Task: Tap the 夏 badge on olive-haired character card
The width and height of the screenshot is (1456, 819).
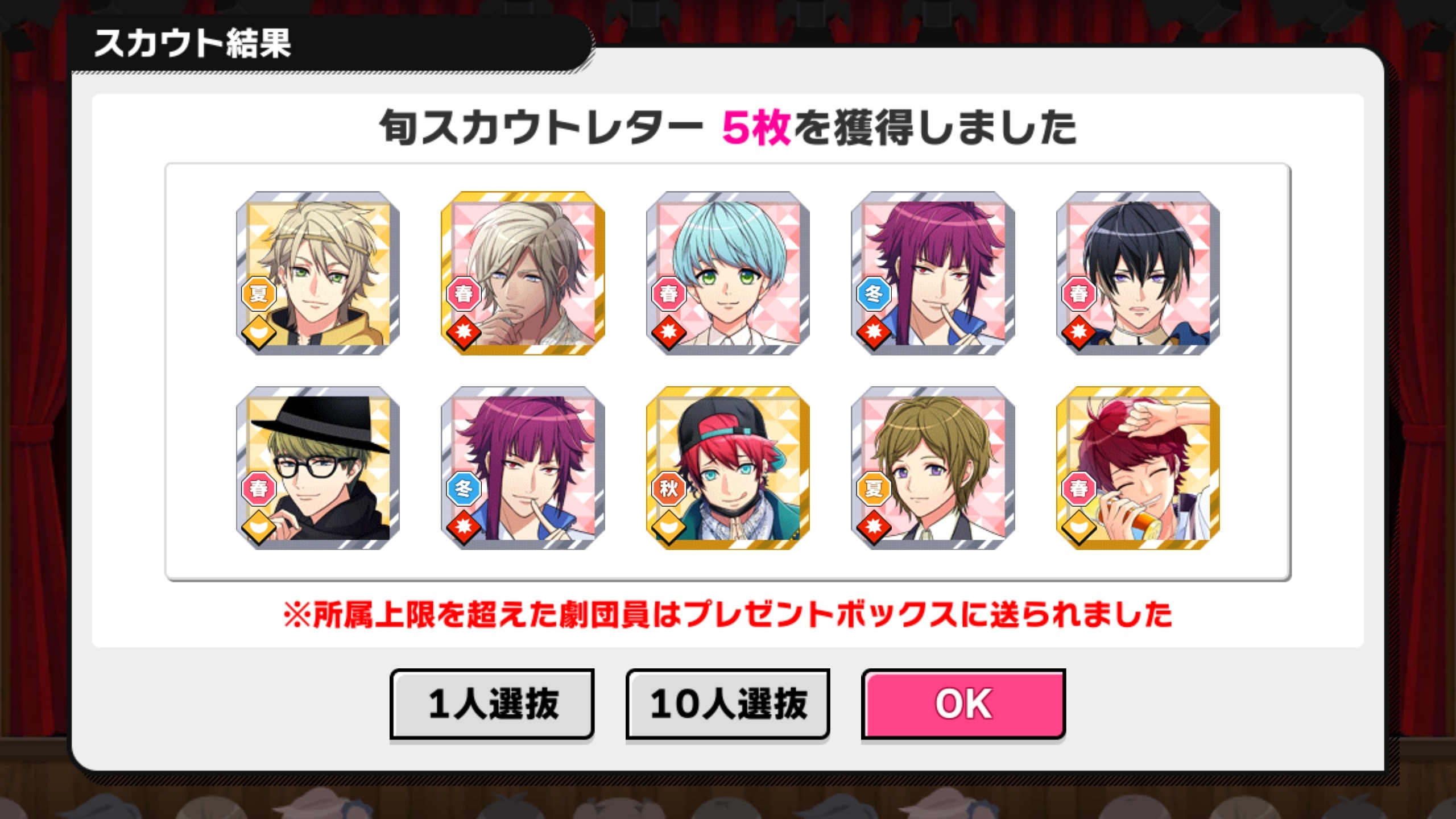Action: pos(874,489)
